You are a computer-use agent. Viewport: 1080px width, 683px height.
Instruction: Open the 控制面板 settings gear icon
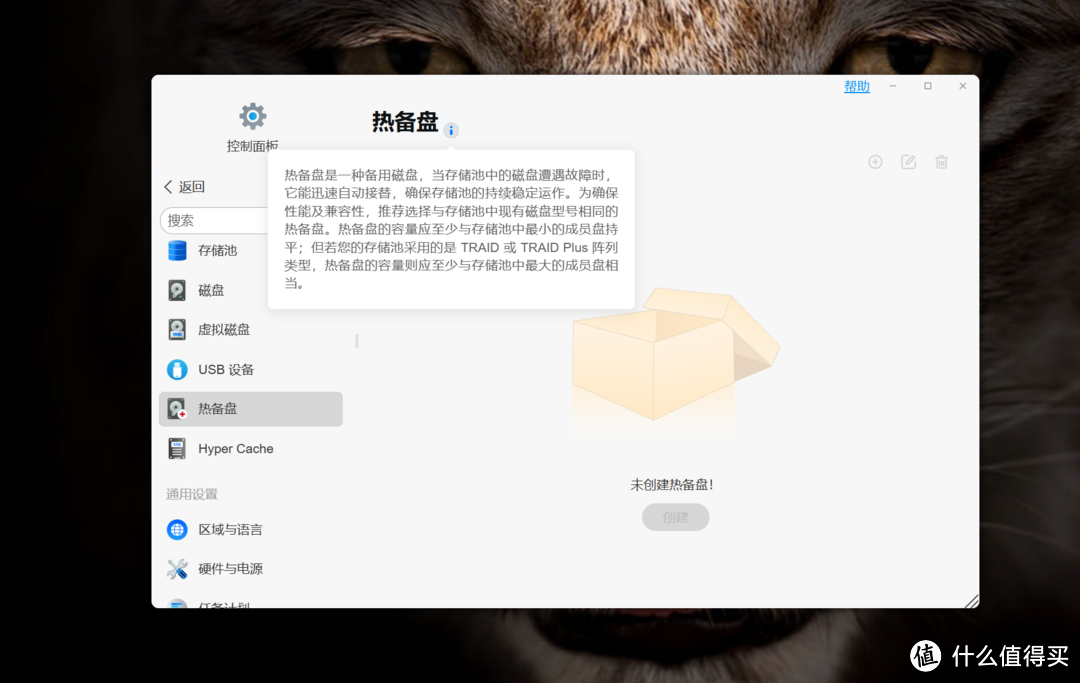point(252,116)
